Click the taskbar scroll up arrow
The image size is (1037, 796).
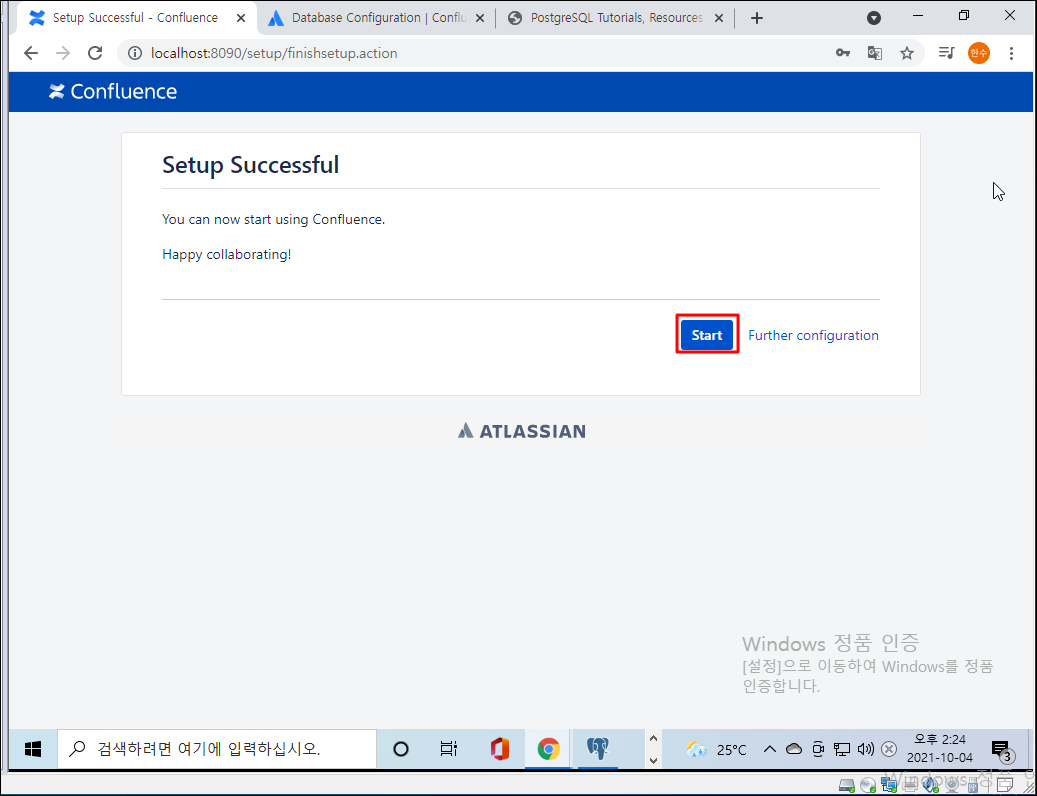[x=653, y=738]
